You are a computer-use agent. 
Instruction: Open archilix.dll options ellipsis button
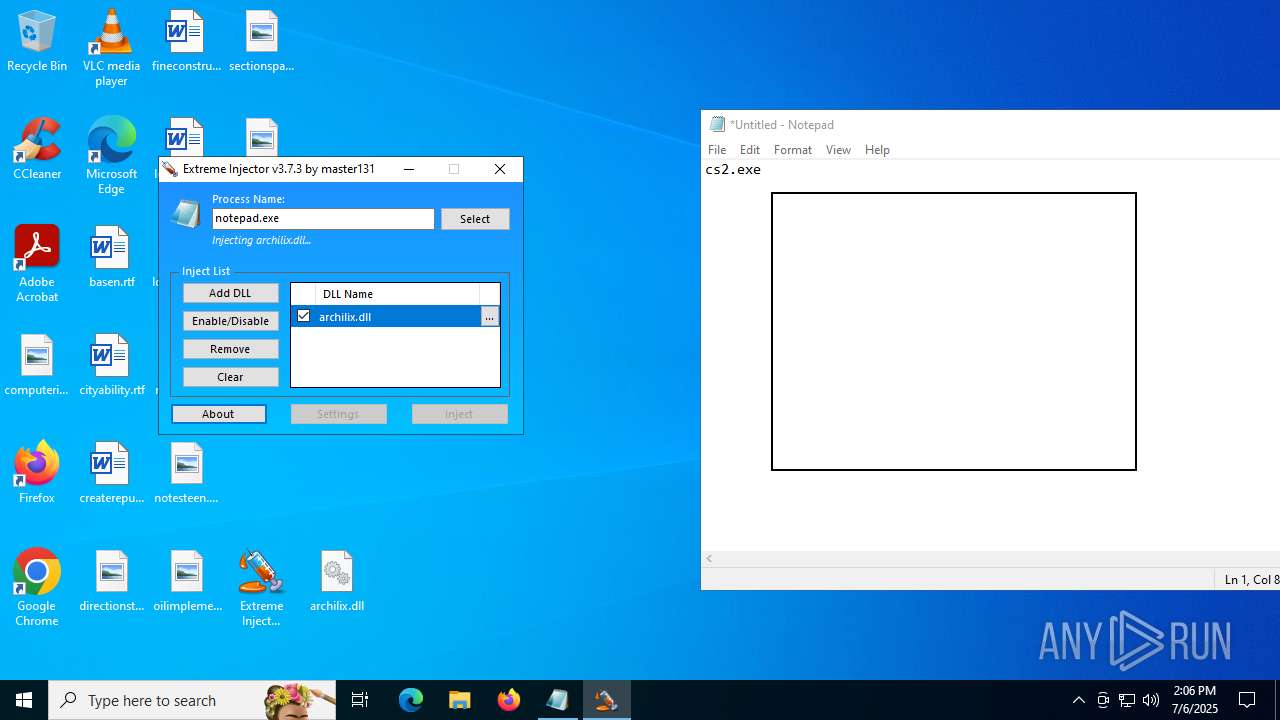(x=489, y=317)
